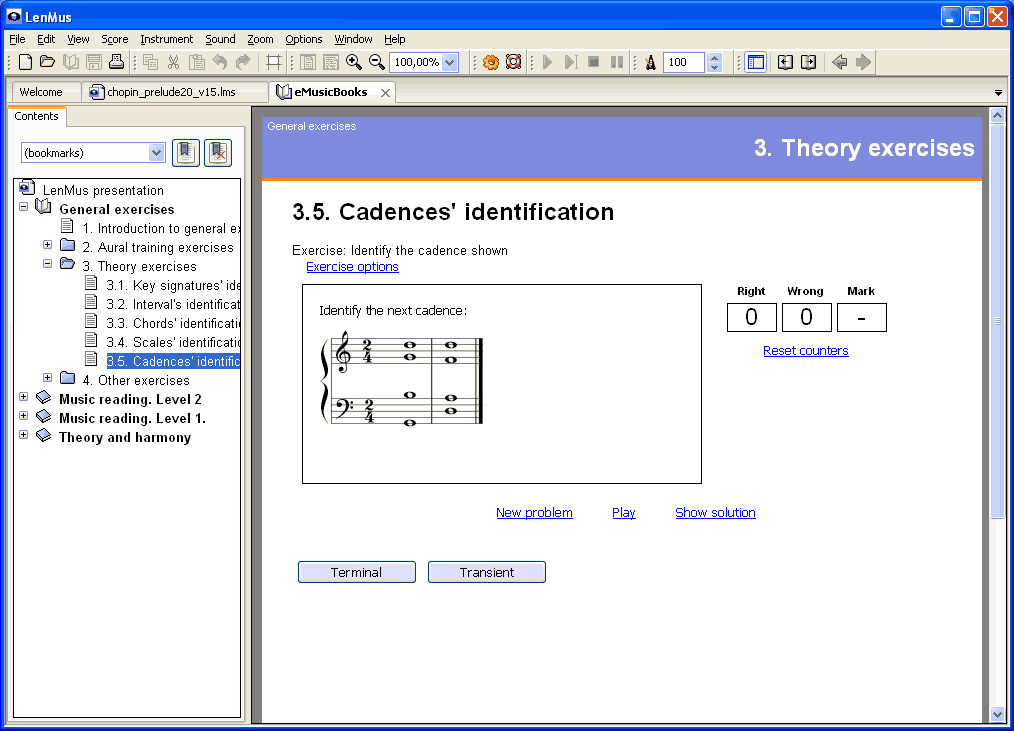Click the vertical scrollbar down arrow
This screenshot has height=731, width=1014.
pyautogui.click(x=997, y=714)
